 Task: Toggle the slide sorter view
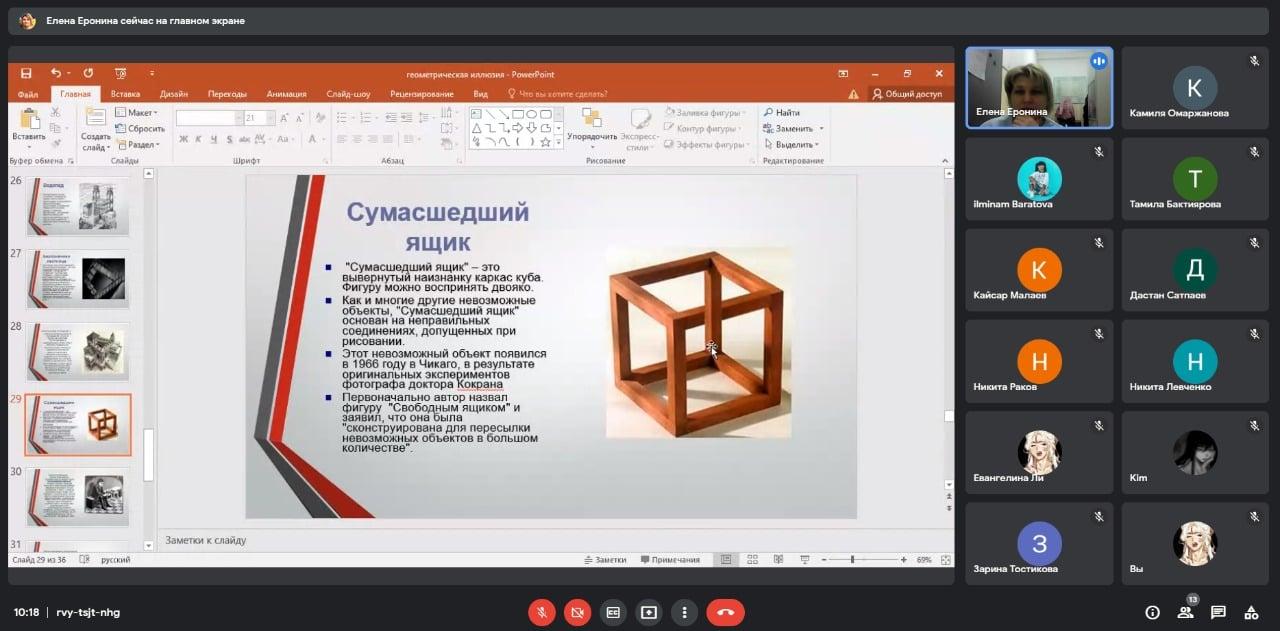(x=752, y=560)
